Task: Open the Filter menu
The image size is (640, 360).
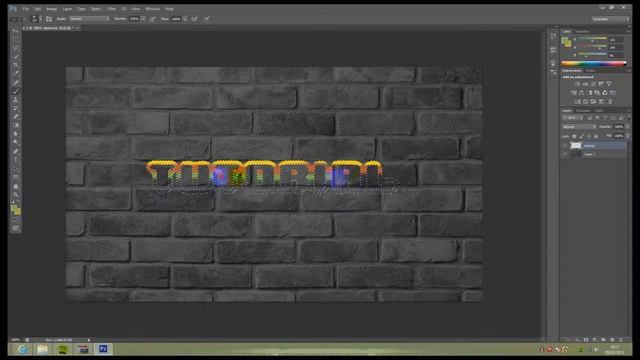Action: click(111, 9)
